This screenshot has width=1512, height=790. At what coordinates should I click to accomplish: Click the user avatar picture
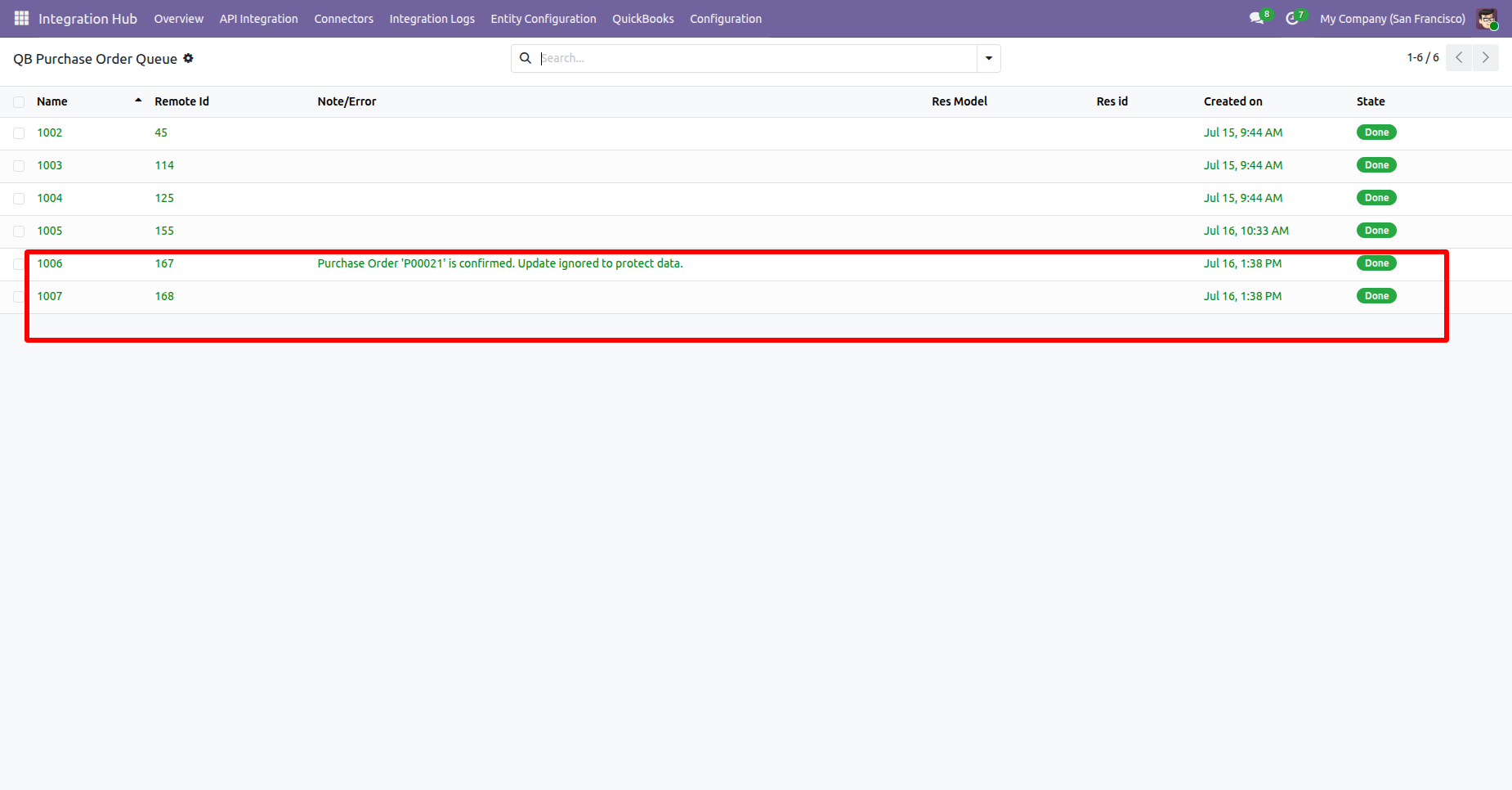coord(1487,18)
